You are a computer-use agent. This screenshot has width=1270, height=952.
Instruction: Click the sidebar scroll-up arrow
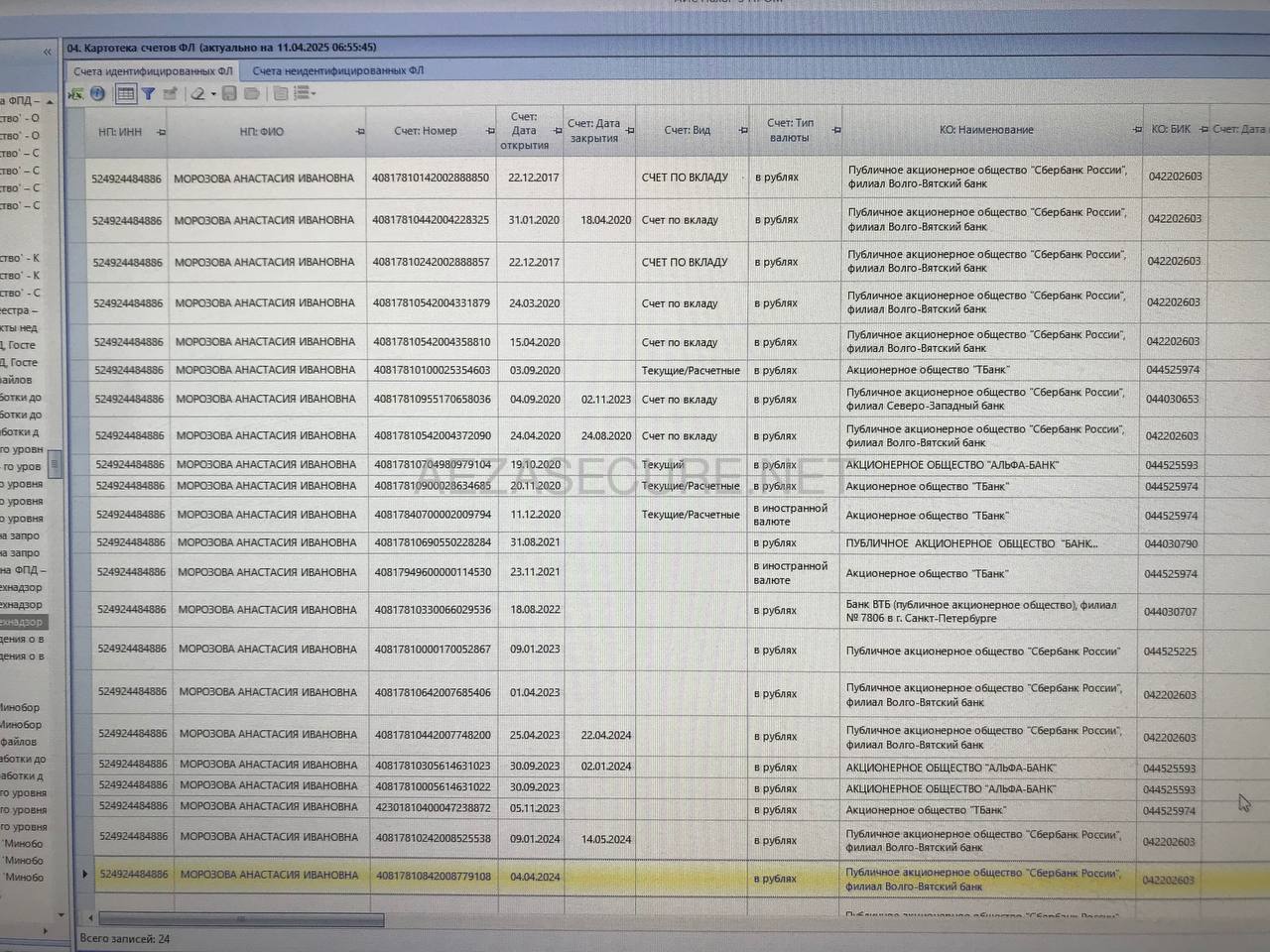(51, 102)
